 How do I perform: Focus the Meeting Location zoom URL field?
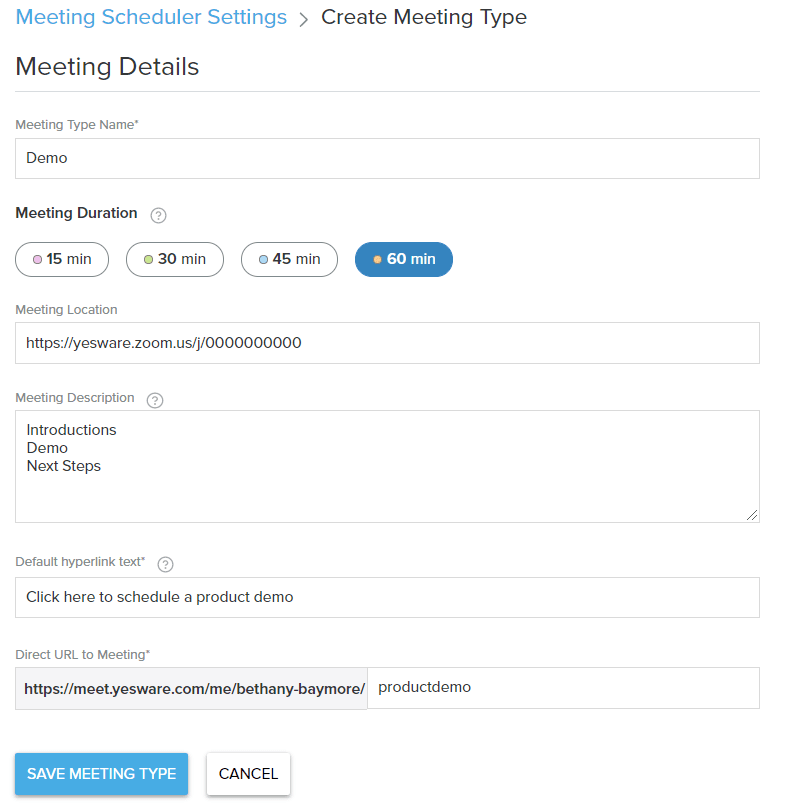[387, 343]
